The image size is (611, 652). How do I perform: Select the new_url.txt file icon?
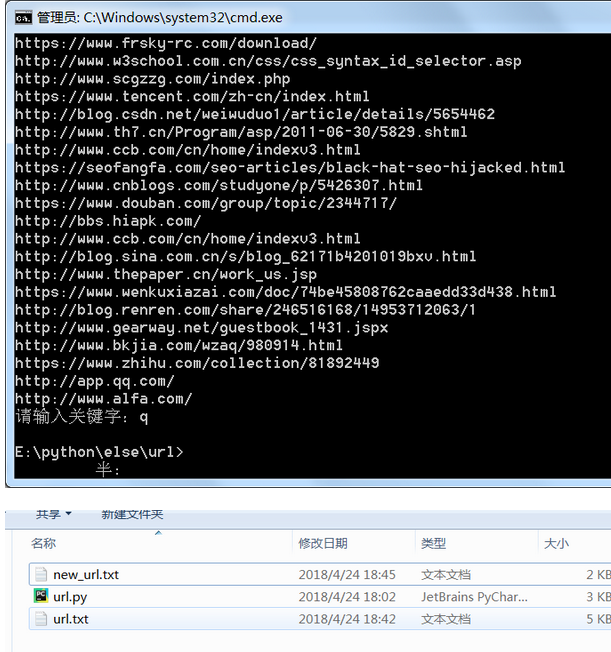(x=41, y=574)
